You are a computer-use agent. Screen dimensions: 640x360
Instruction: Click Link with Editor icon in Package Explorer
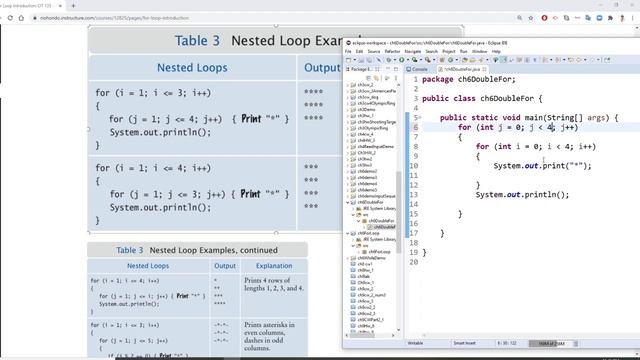tap(376, 78)
